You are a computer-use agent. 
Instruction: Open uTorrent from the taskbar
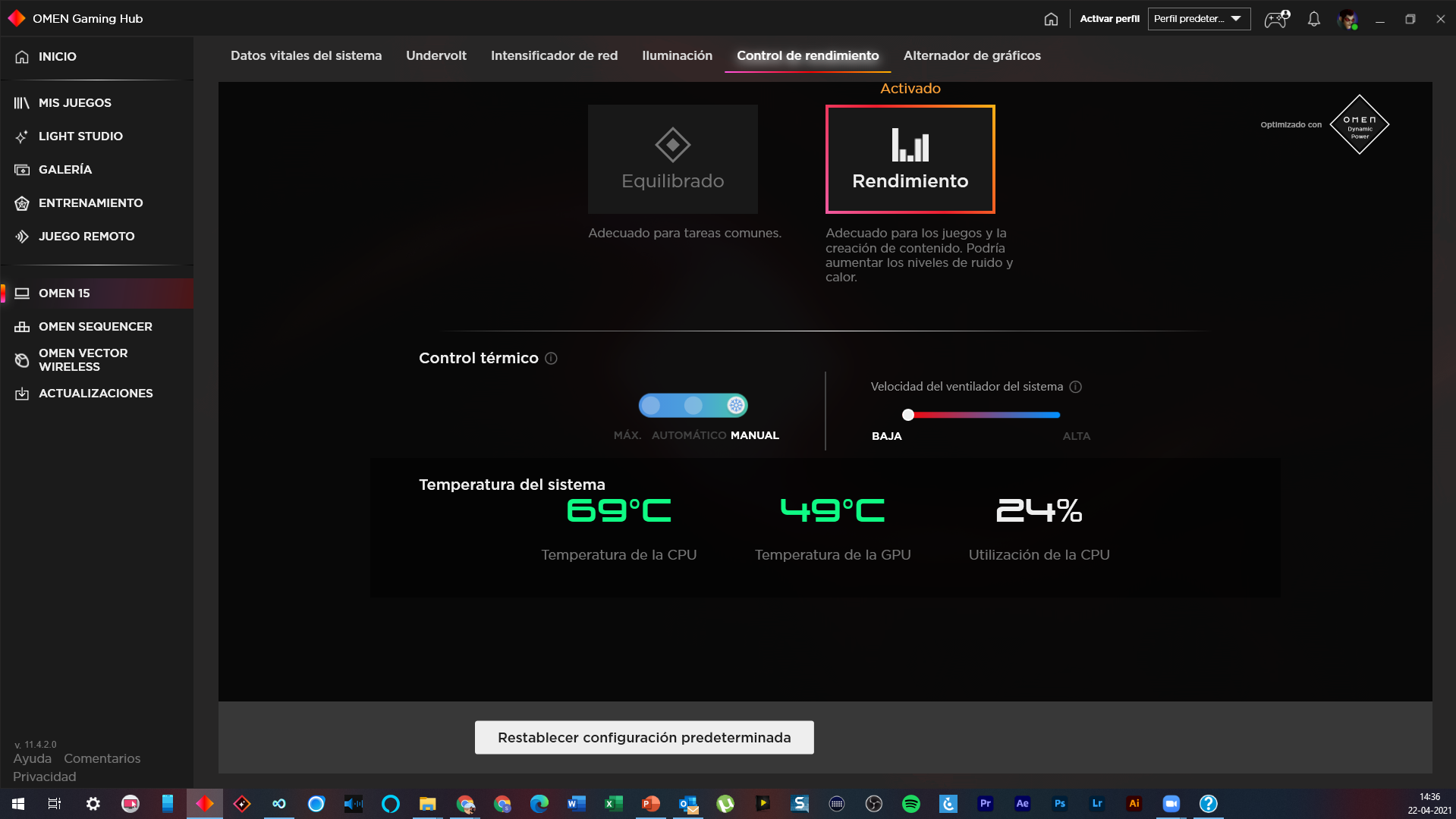tap(725, 804)
